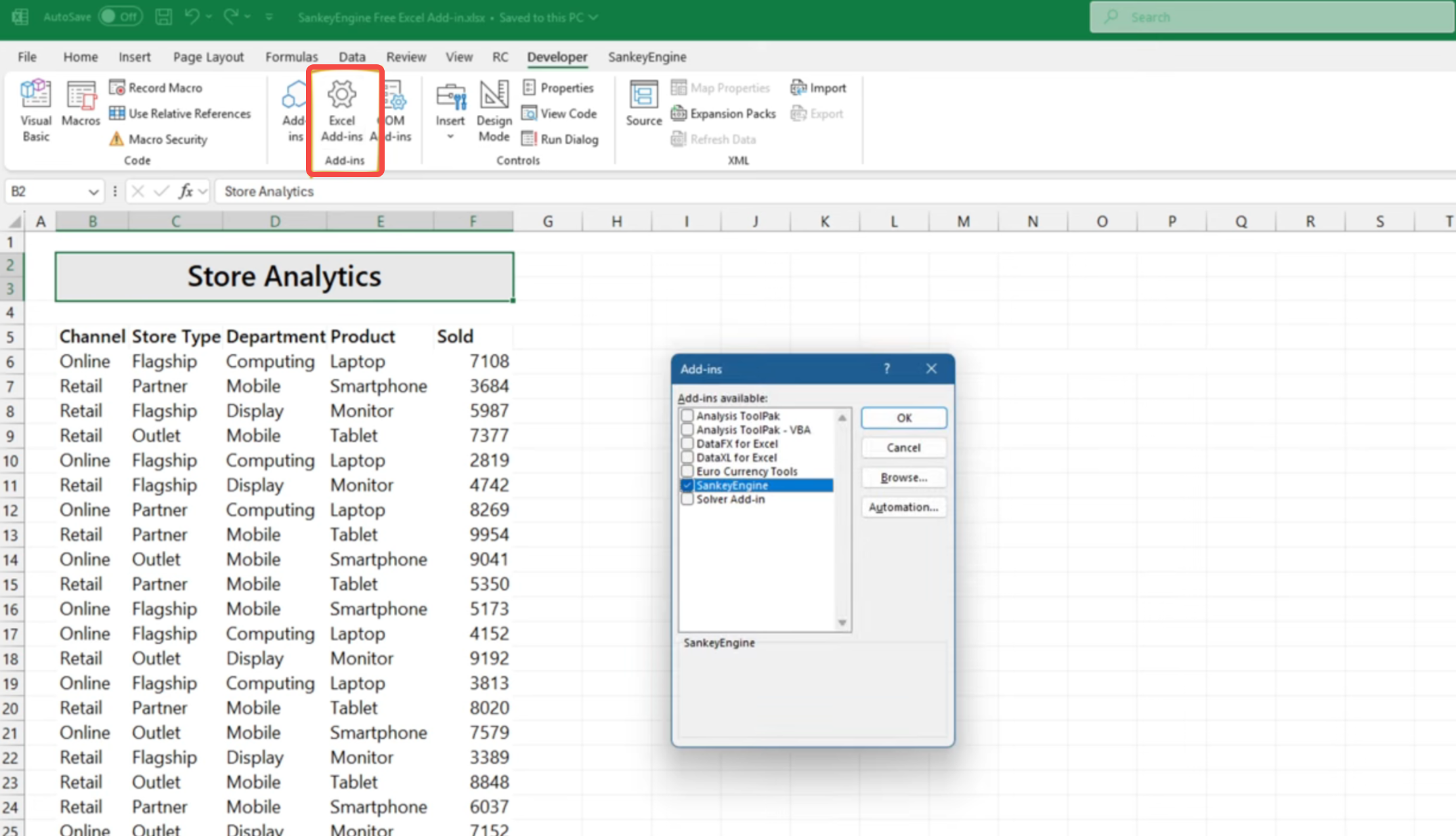Open the Name Box dropdown arrow
Screen dimensions: 1456x836
[x=93, y=192]
